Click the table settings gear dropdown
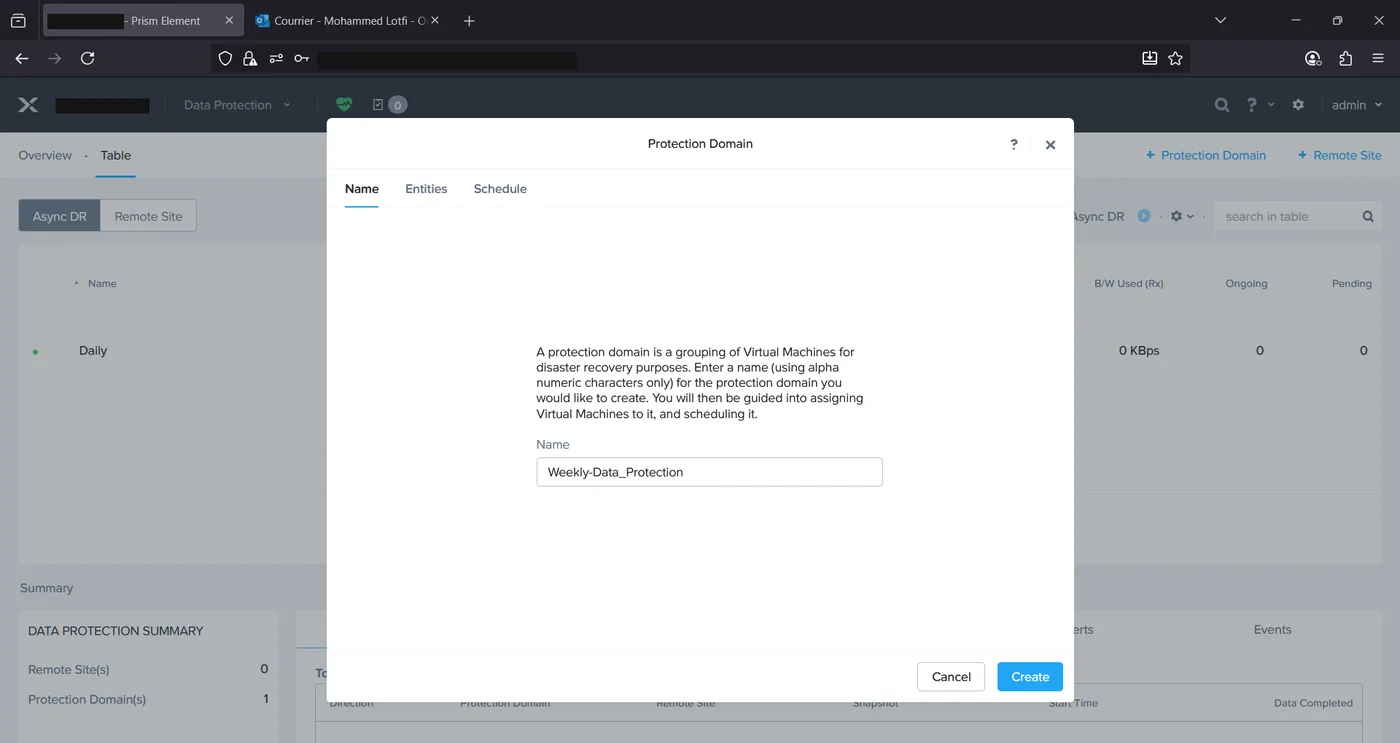This screenshot has width=1400, height=743. pyautogui.click(x=1182, y=216)
